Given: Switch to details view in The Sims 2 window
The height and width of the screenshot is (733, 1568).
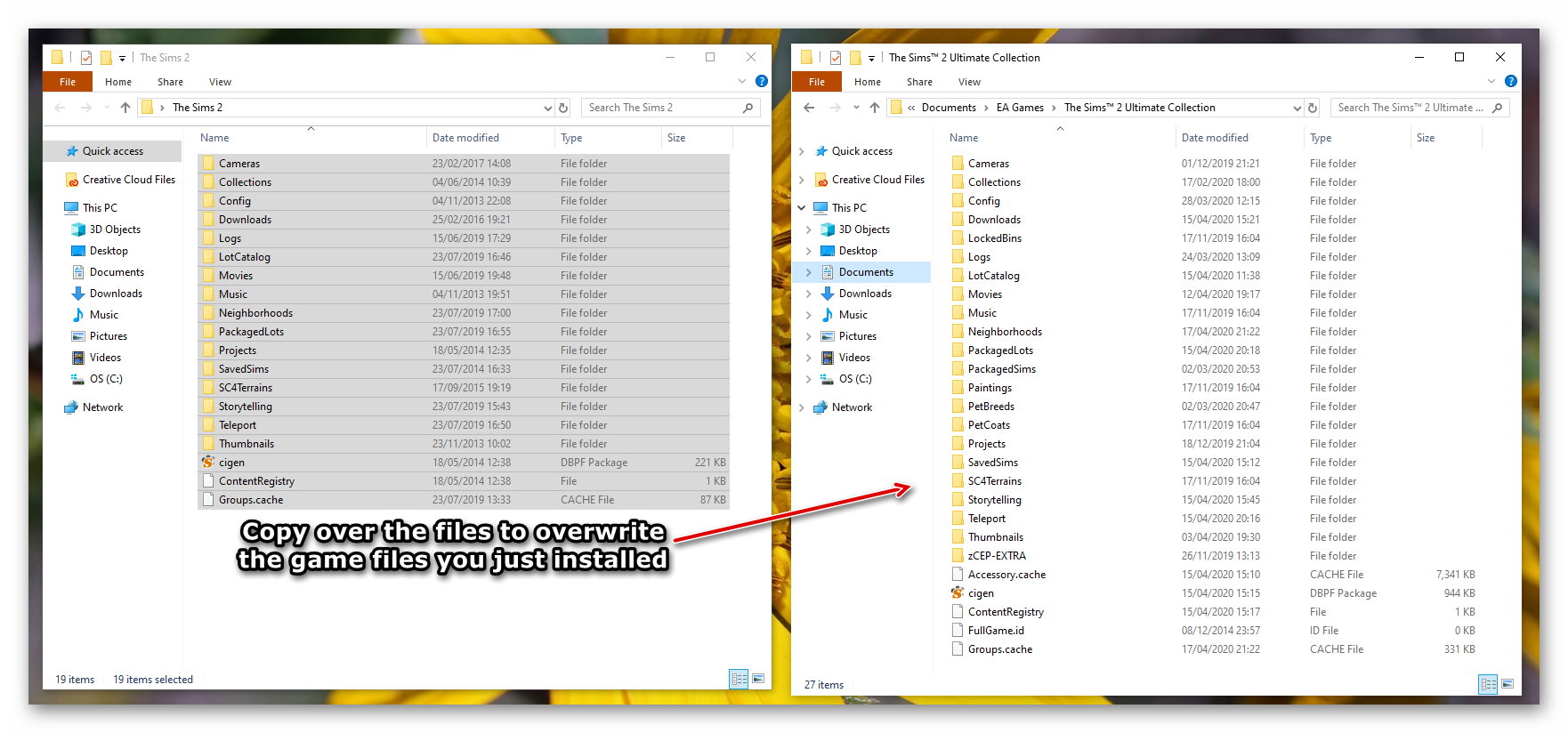Looking at the screenshot, I should (740, 679).
